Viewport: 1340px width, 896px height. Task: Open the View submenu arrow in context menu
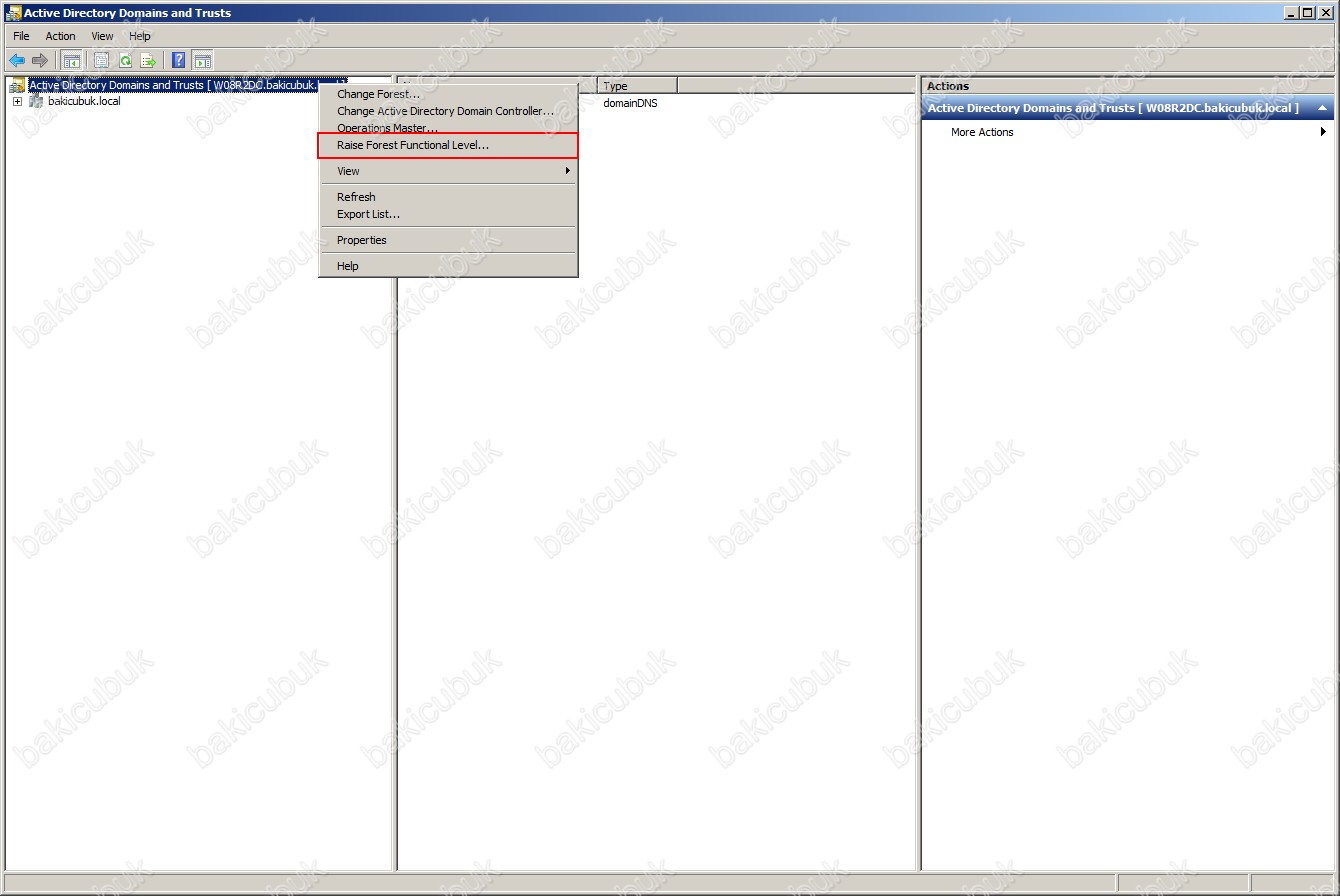[x=568, y=171]
